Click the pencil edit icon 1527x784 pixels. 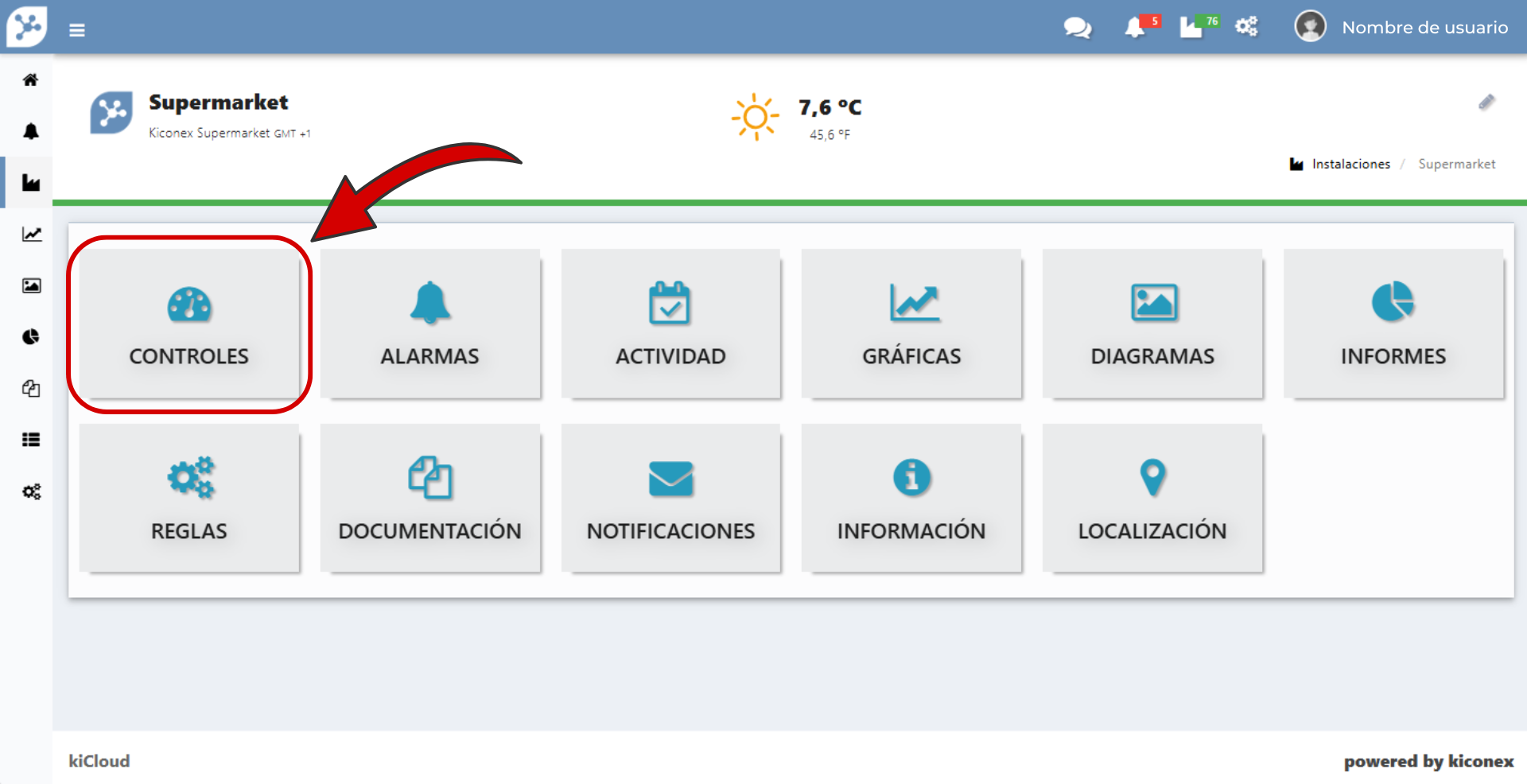coord(1486,103)
